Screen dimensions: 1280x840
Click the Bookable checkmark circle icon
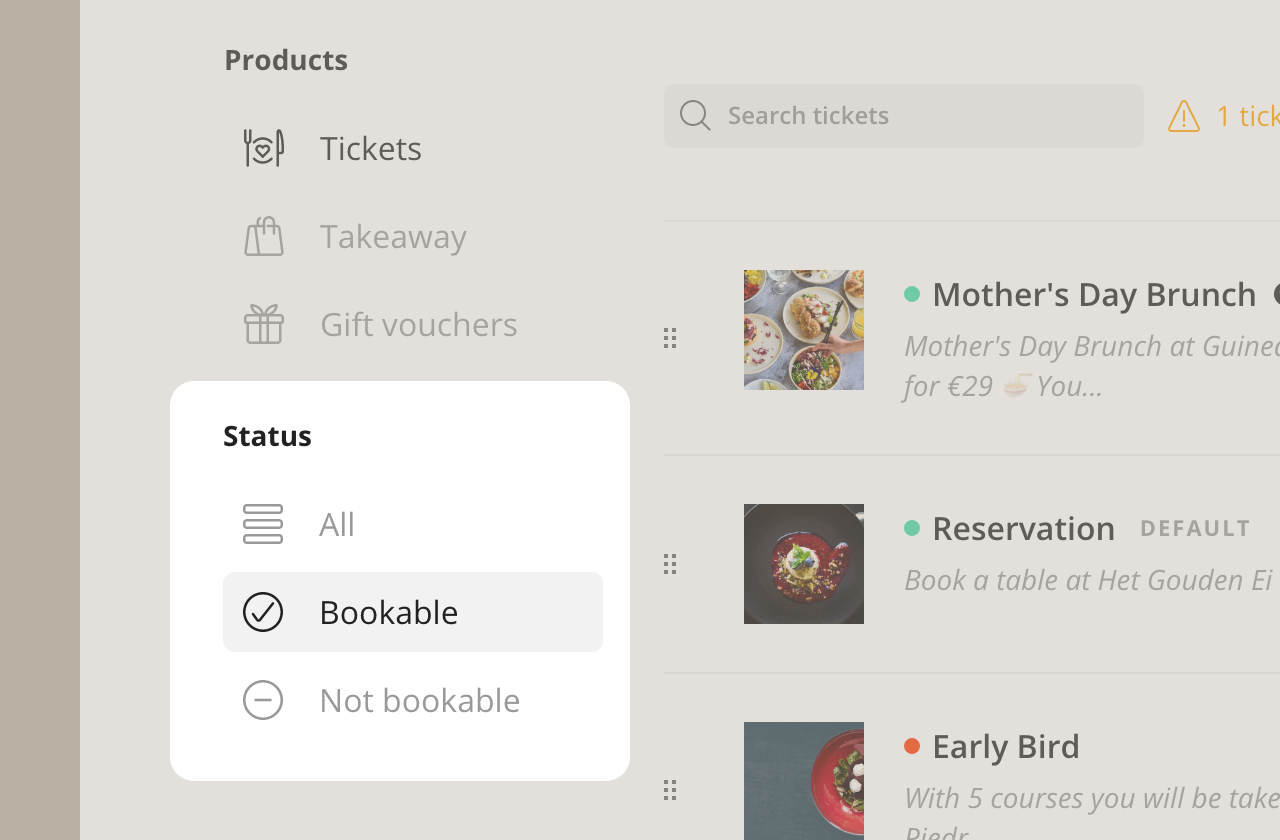click(x=263, y=612)
